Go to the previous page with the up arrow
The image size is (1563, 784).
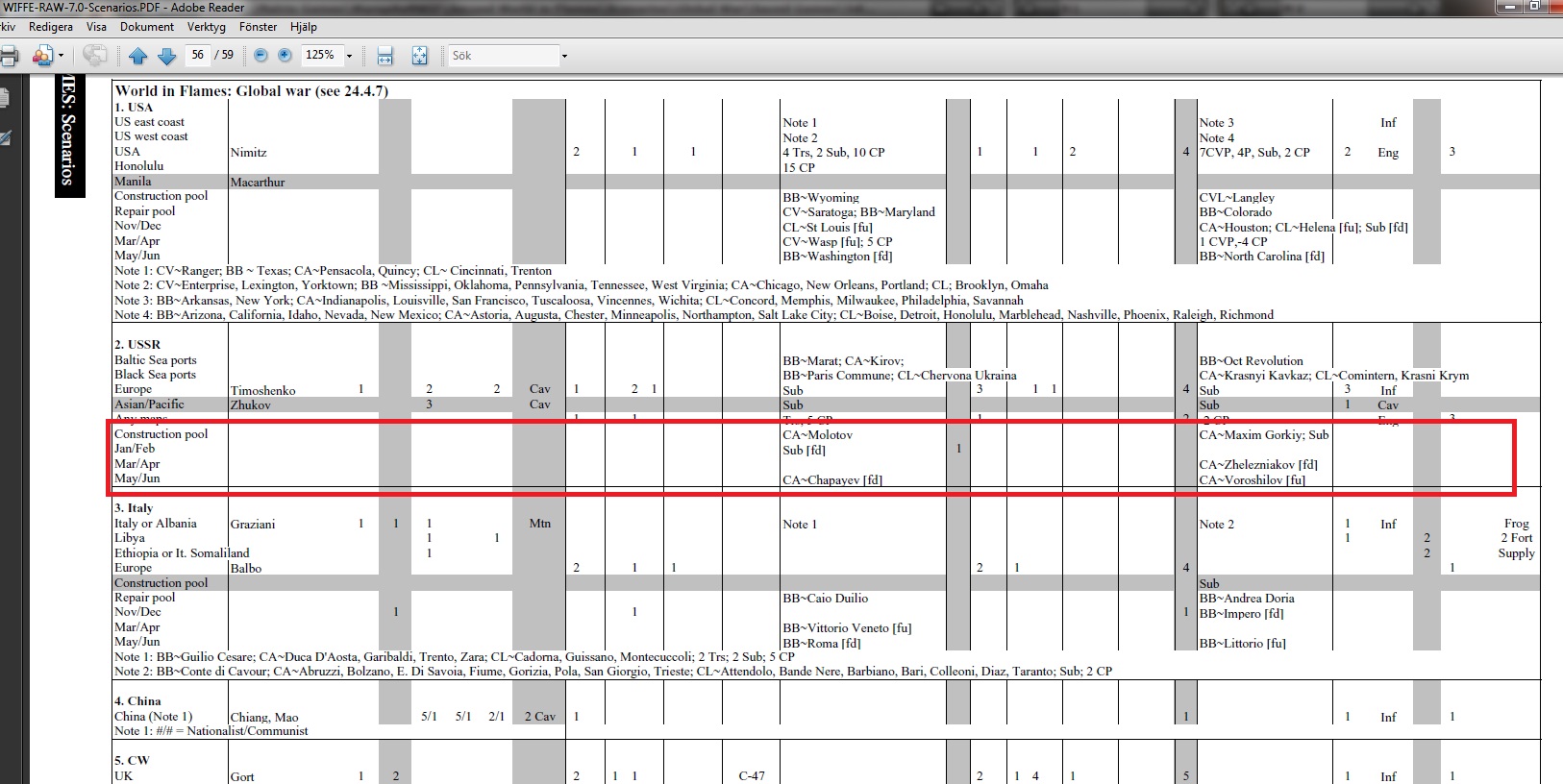(x=138, y=56)
